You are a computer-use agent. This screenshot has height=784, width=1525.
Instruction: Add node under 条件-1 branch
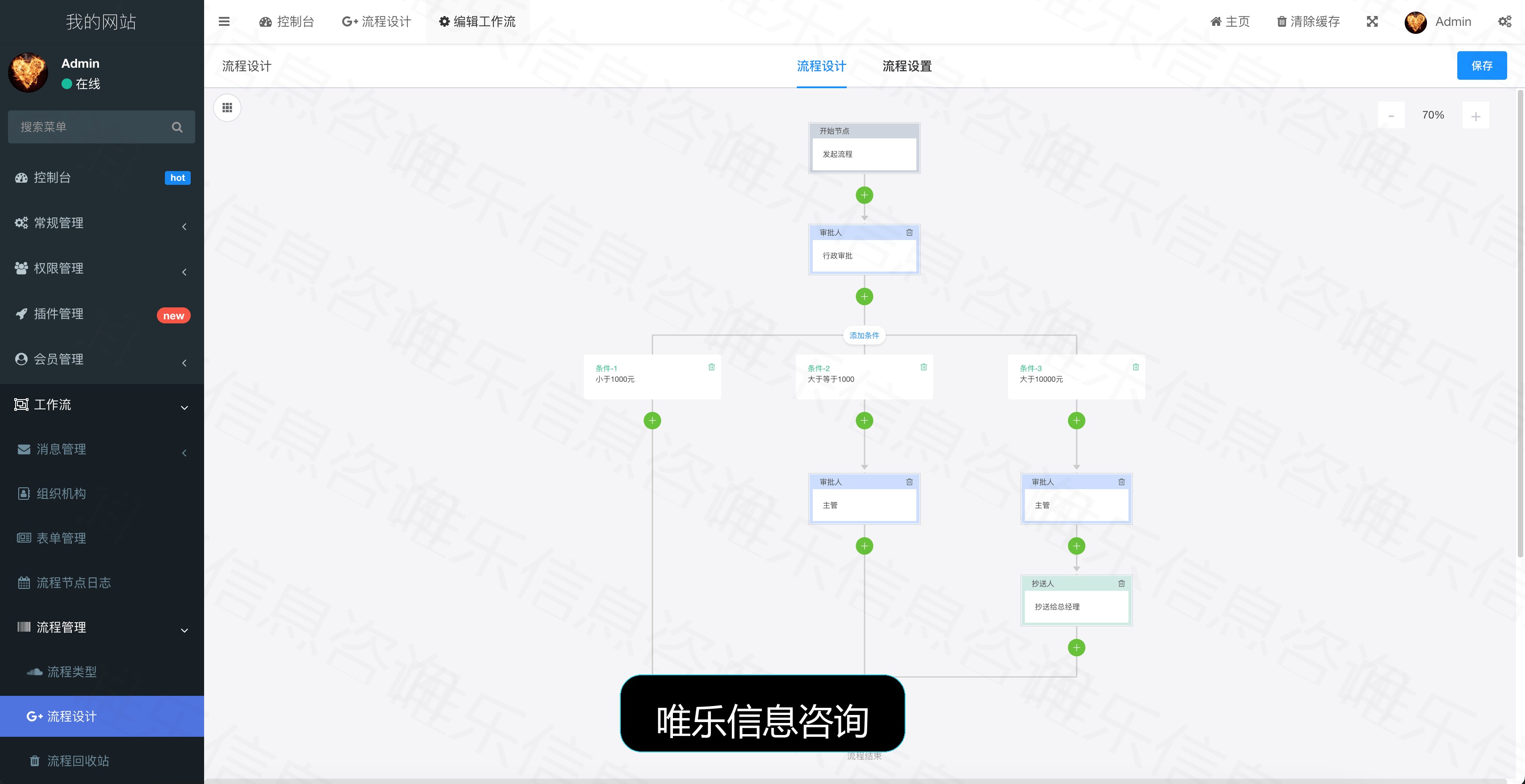pyautogui.click(x=652, y=421)
